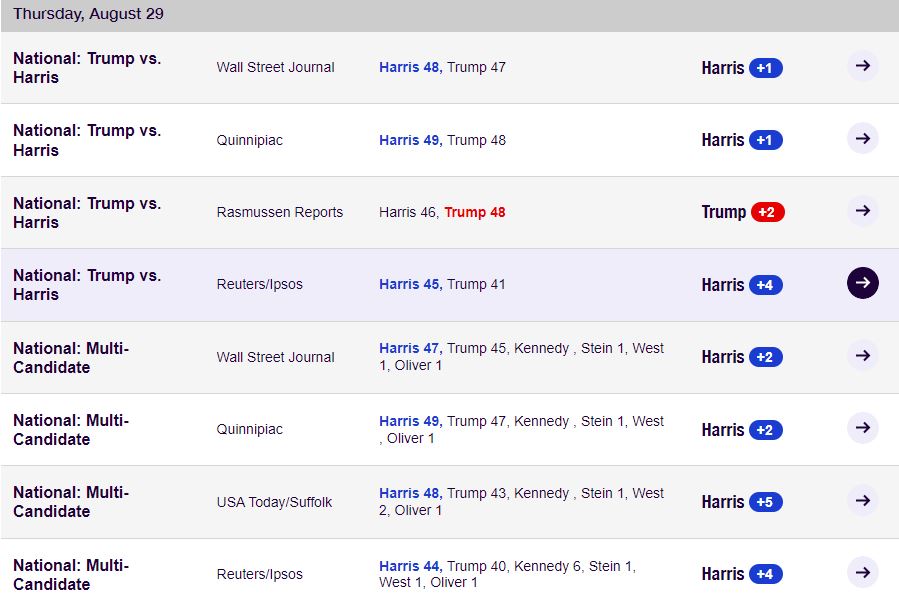
Task: Open Rasmussen Reports pollster link
Action: 279,212
